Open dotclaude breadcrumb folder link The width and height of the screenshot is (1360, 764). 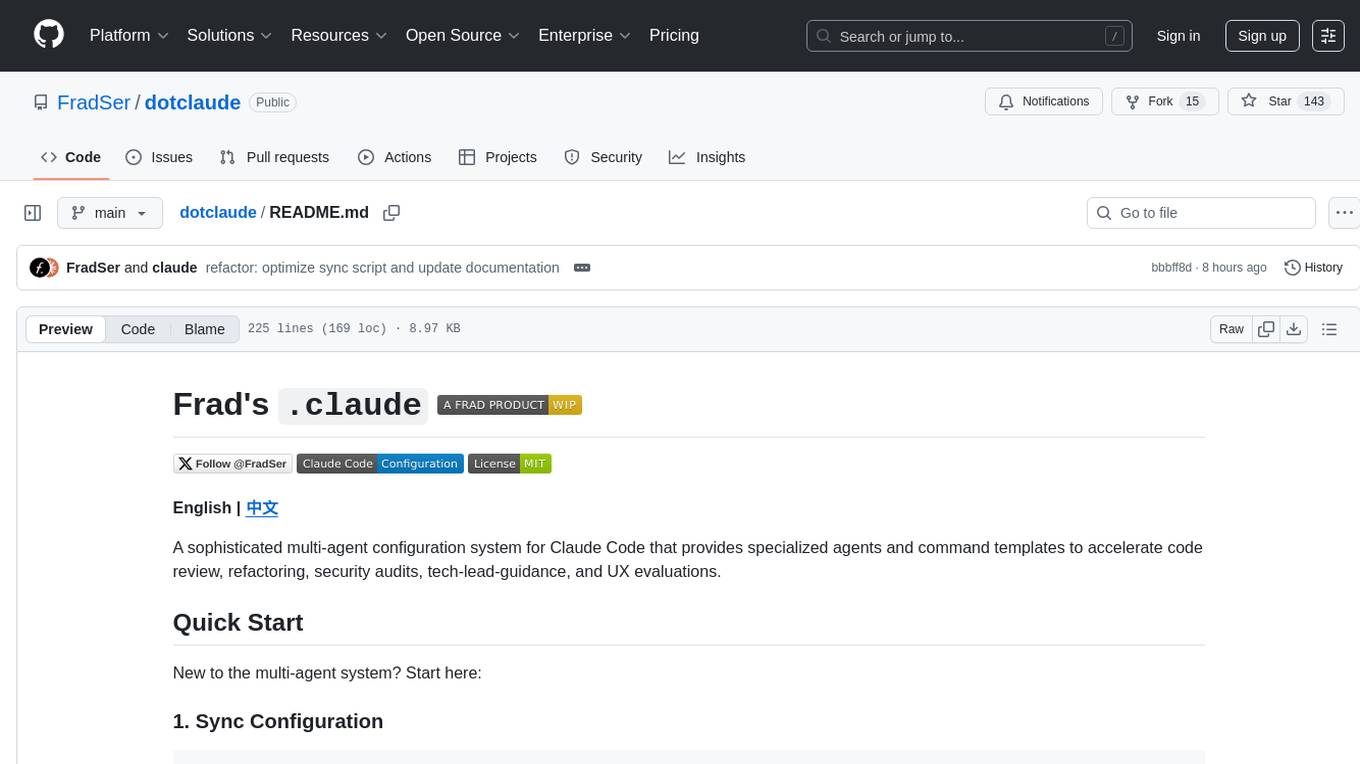pos(218,213)
